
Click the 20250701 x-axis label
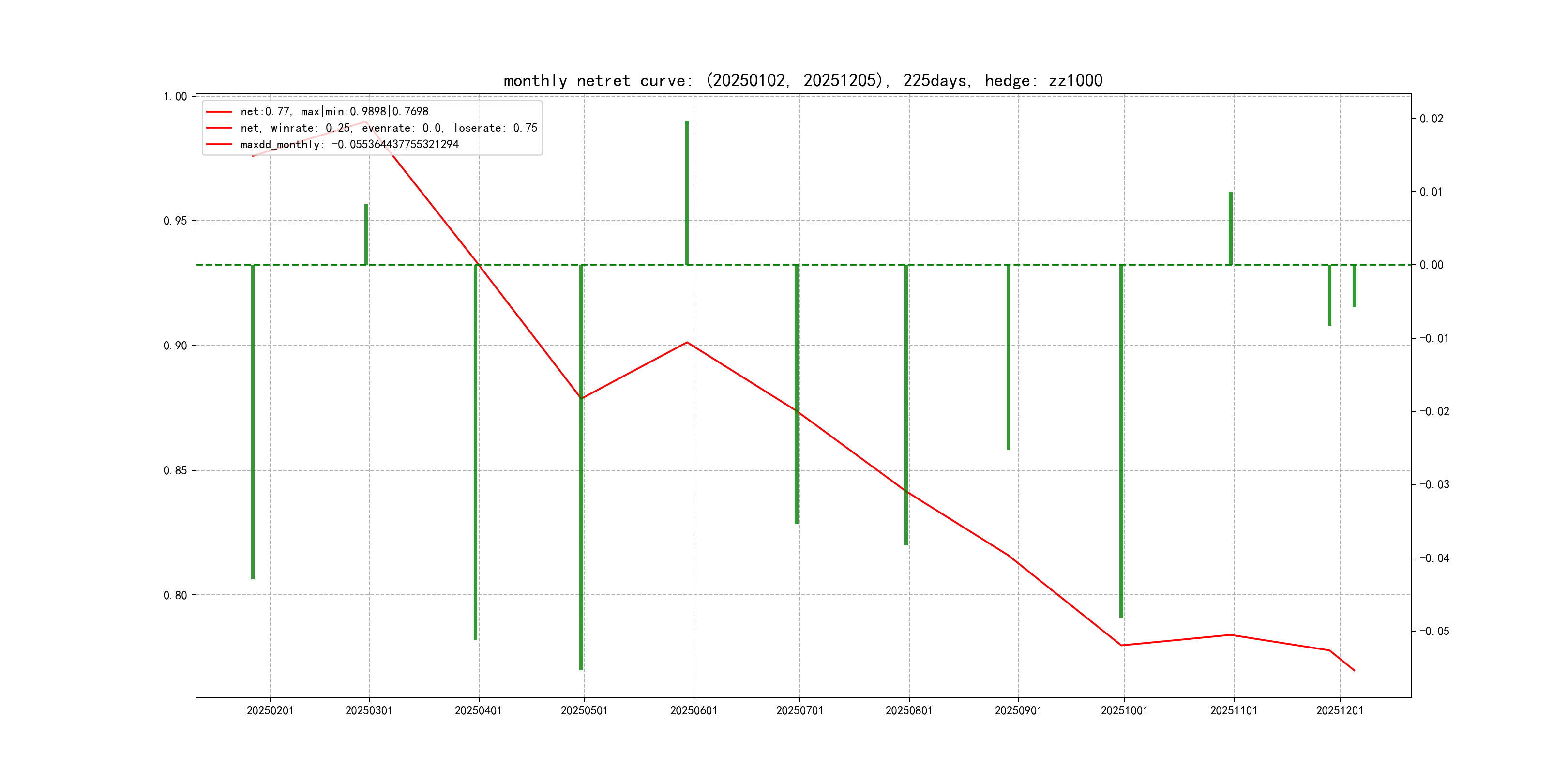[799, 710]
